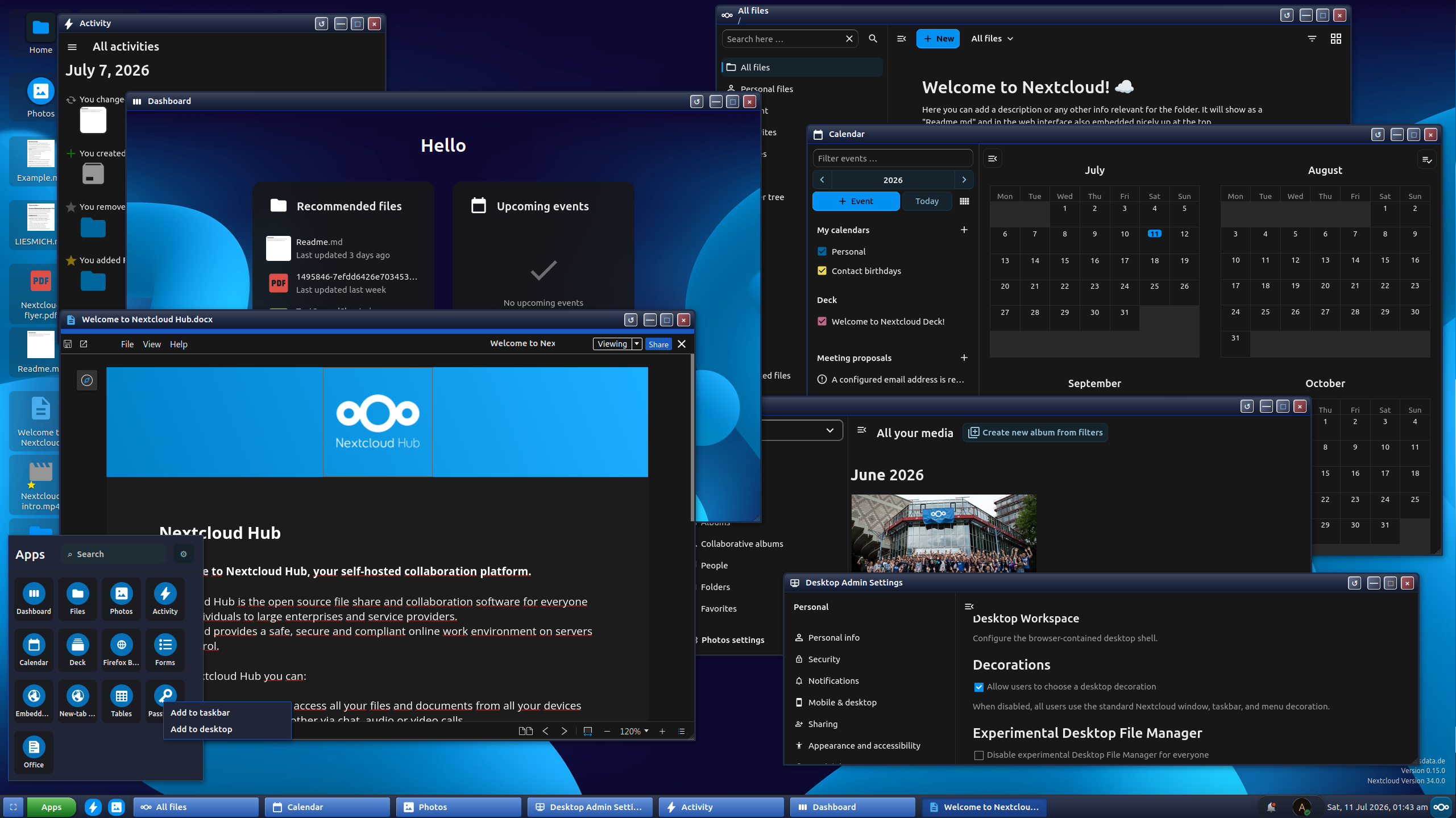1456x818 pixels.
Task: Open the Home folder desktop icon
Action: click(x=40, y=34)
